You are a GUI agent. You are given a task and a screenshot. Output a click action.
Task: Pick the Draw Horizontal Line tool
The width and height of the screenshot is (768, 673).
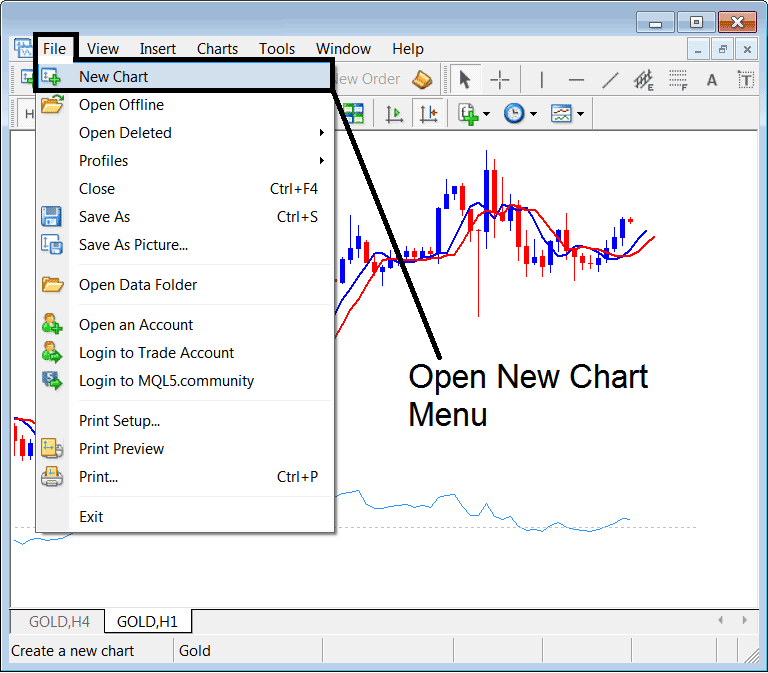click(x=576, y=79)
